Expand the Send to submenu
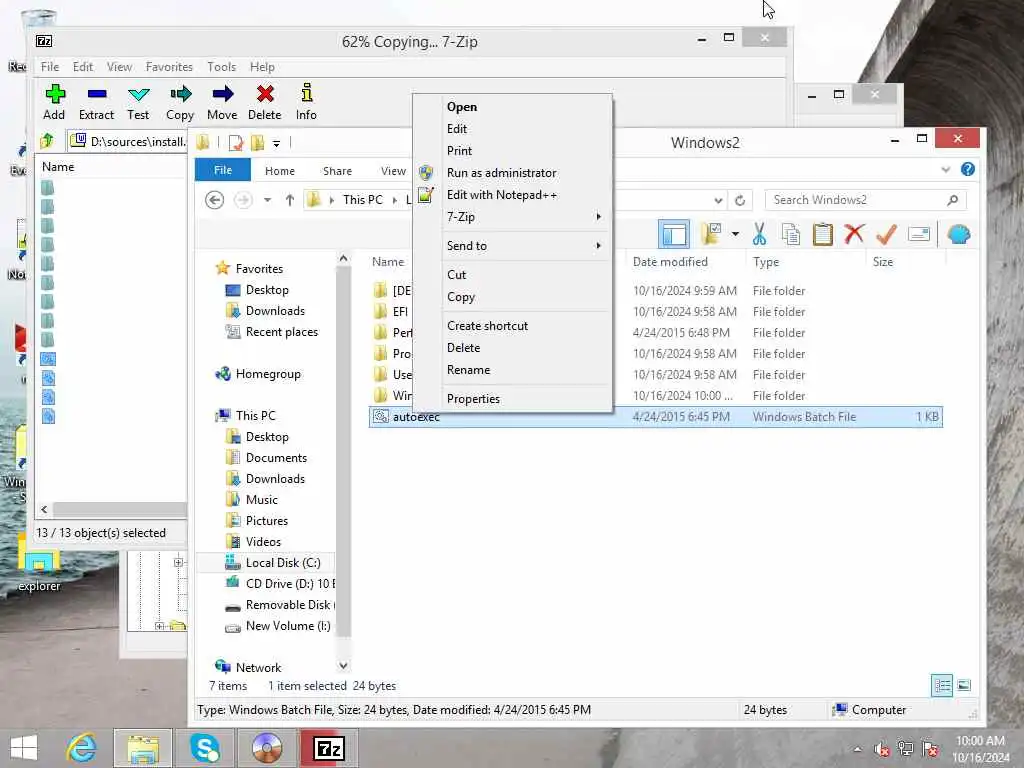This screenshot has width=1024, height=768. coord(598,246)
